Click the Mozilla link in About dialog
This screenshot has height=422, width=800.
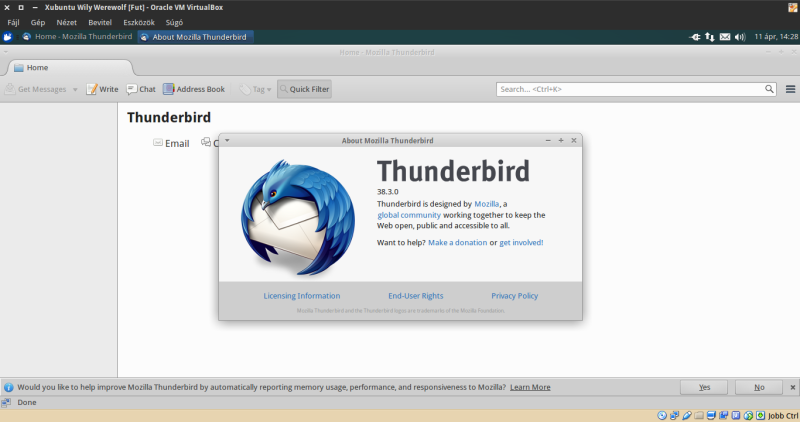pyautogui.click(x=486, y=204)
